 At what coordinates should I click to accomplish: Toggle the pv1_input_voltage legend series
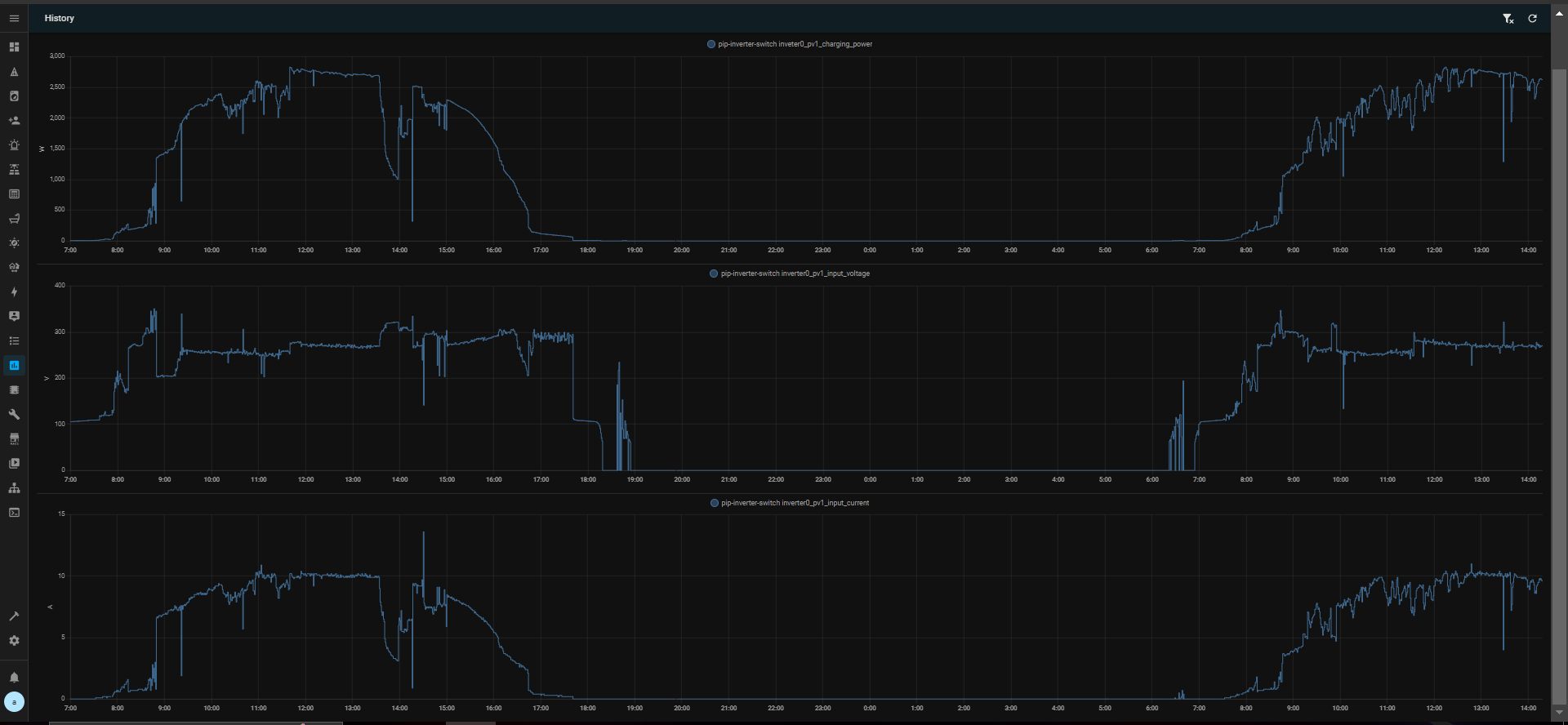click(x=790, y=274)
